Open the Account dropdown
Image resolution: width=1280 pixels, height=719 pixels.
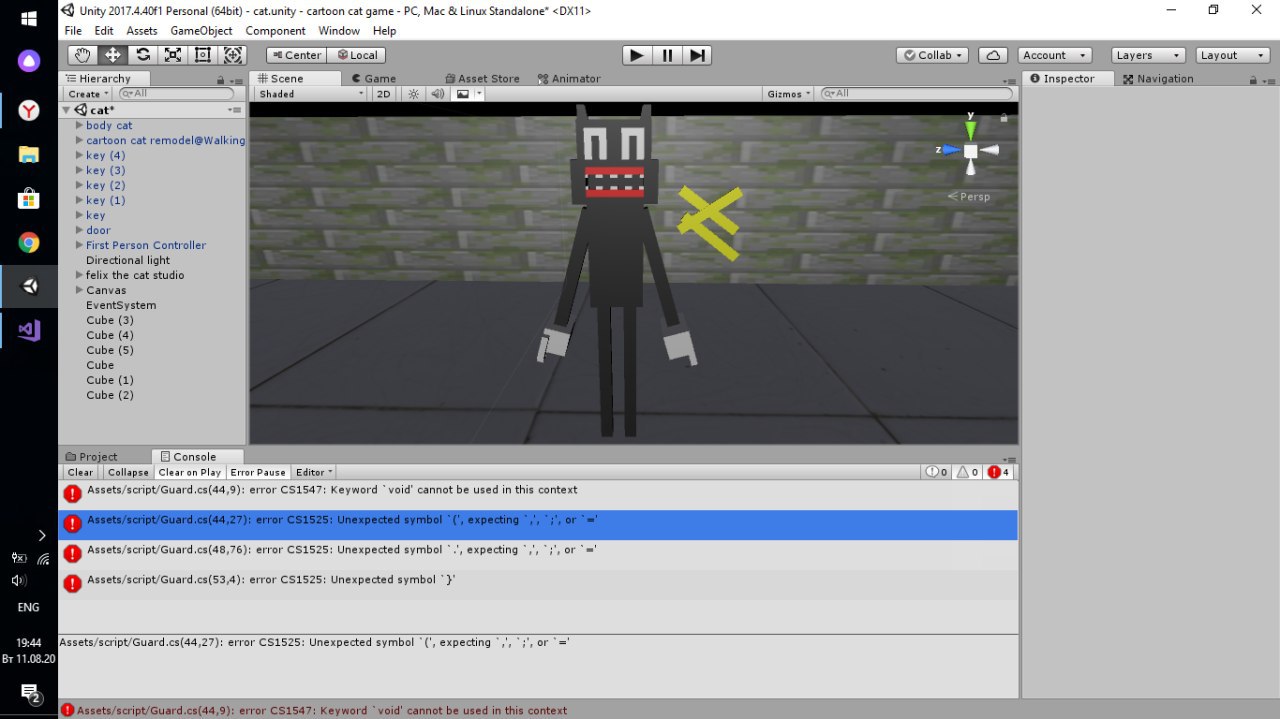tap(1056, 55)
